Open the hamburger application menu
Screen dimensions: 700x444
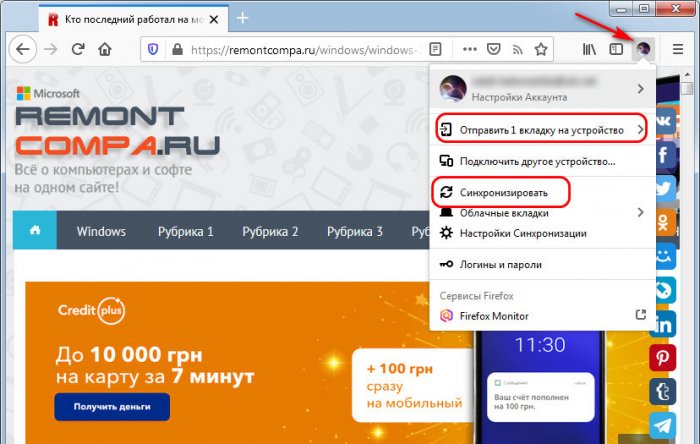click(x=679, y=48)
